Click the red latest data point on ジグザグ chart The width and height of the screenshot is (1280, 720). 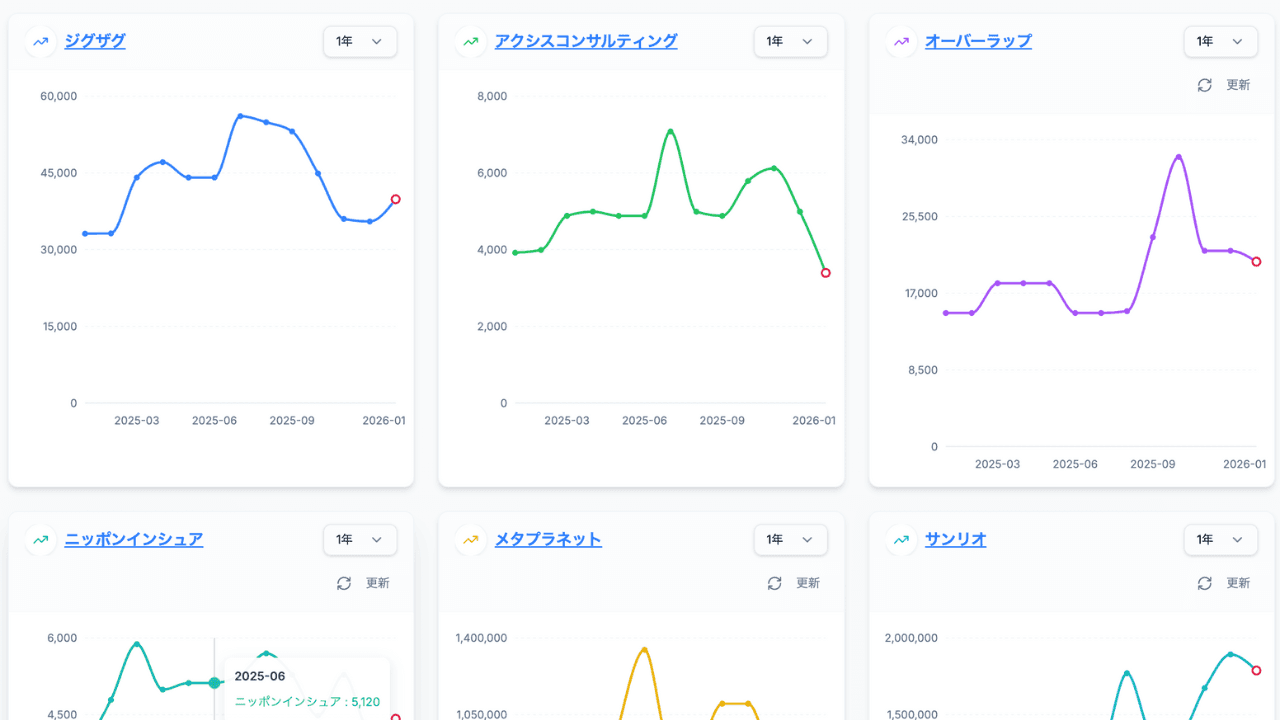click(x=396, y=199)
